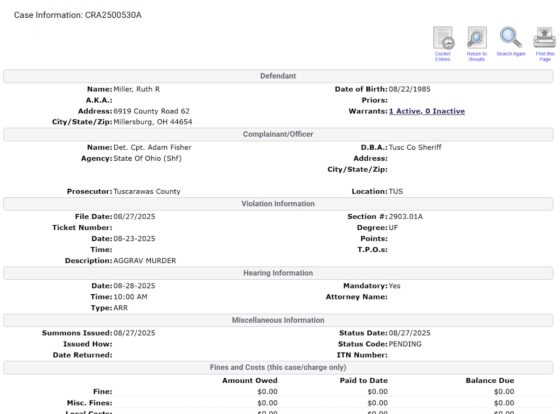This screenshot has height=414, width=560.
Task: Select the section number '2903.01A'
Action: (x=406, y=216)
